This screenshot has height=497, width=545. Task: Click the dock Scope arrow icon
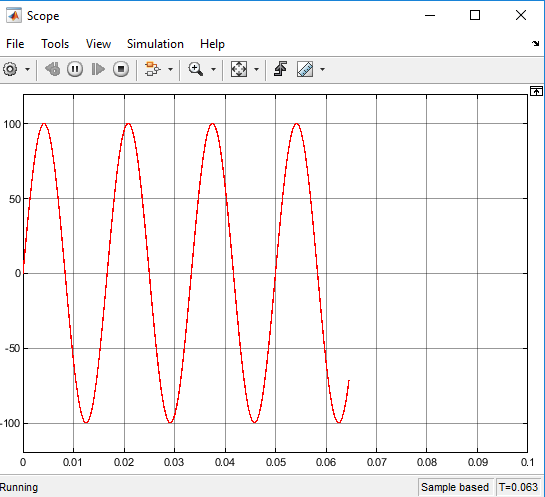point(535,43)
